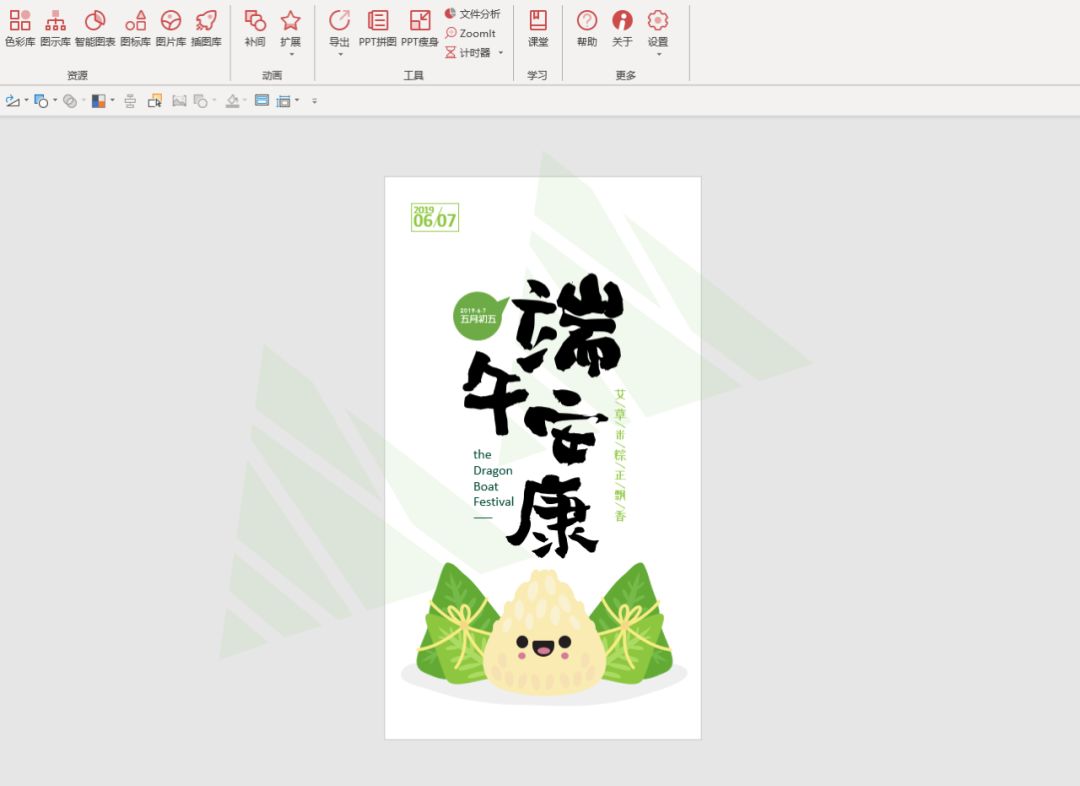Open the 关于 about dialog
Screen dimensions: 1080x786
[622, 28]
